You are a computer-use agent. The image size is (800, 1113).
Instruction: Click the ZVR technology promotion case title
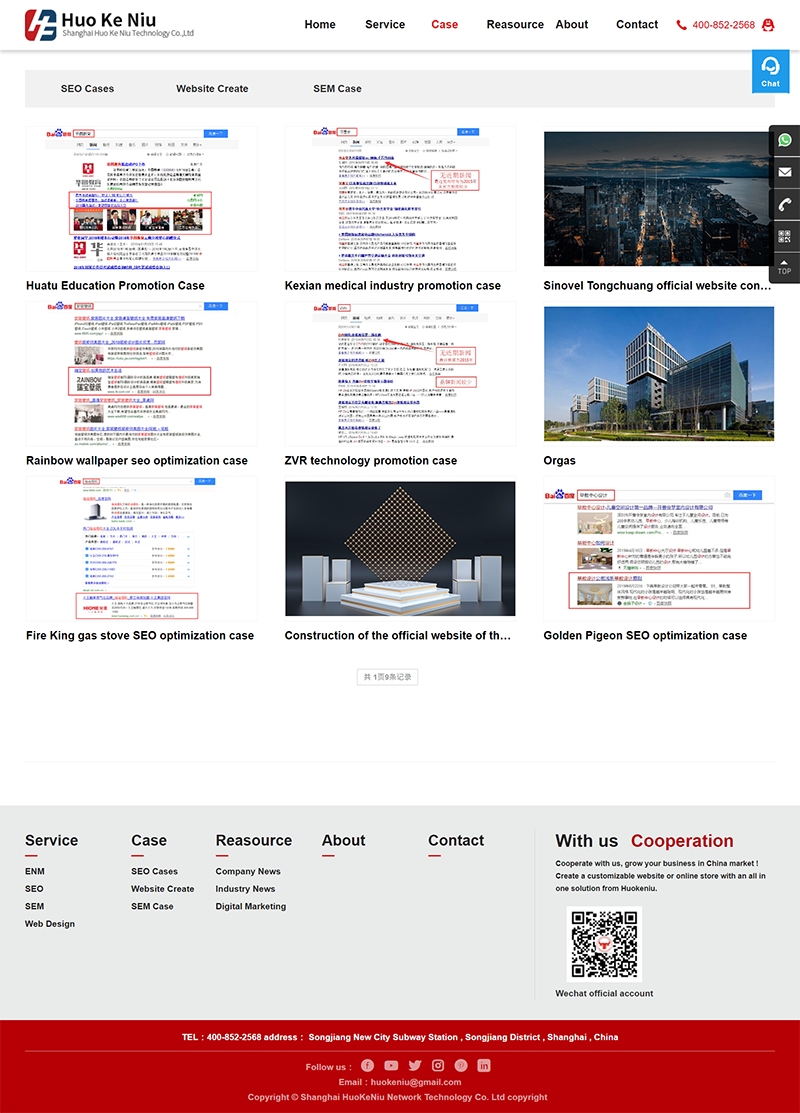pyautogui.click(x=371, y=461)
